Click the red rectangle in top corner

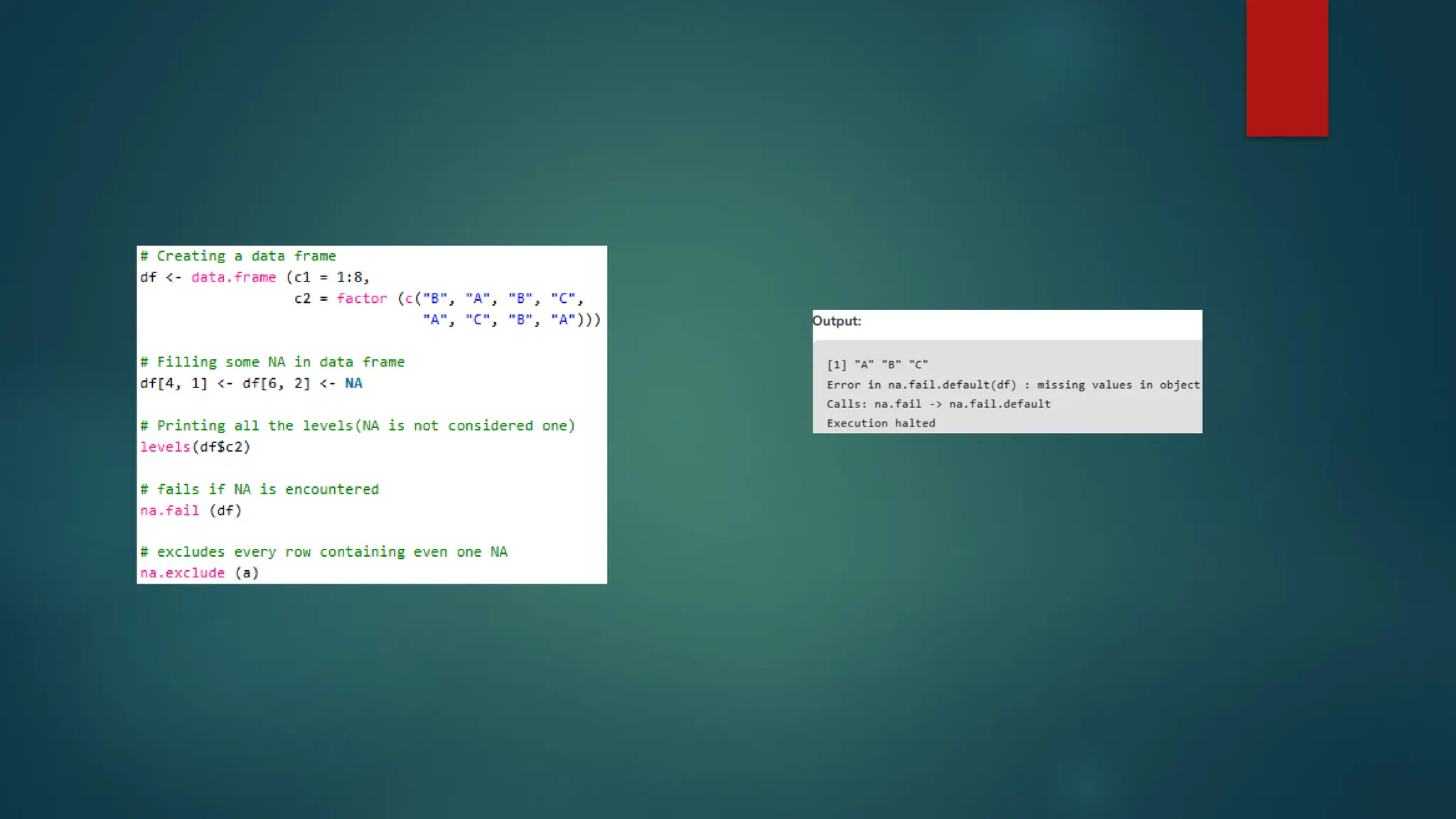click(x=1287, y=68)
